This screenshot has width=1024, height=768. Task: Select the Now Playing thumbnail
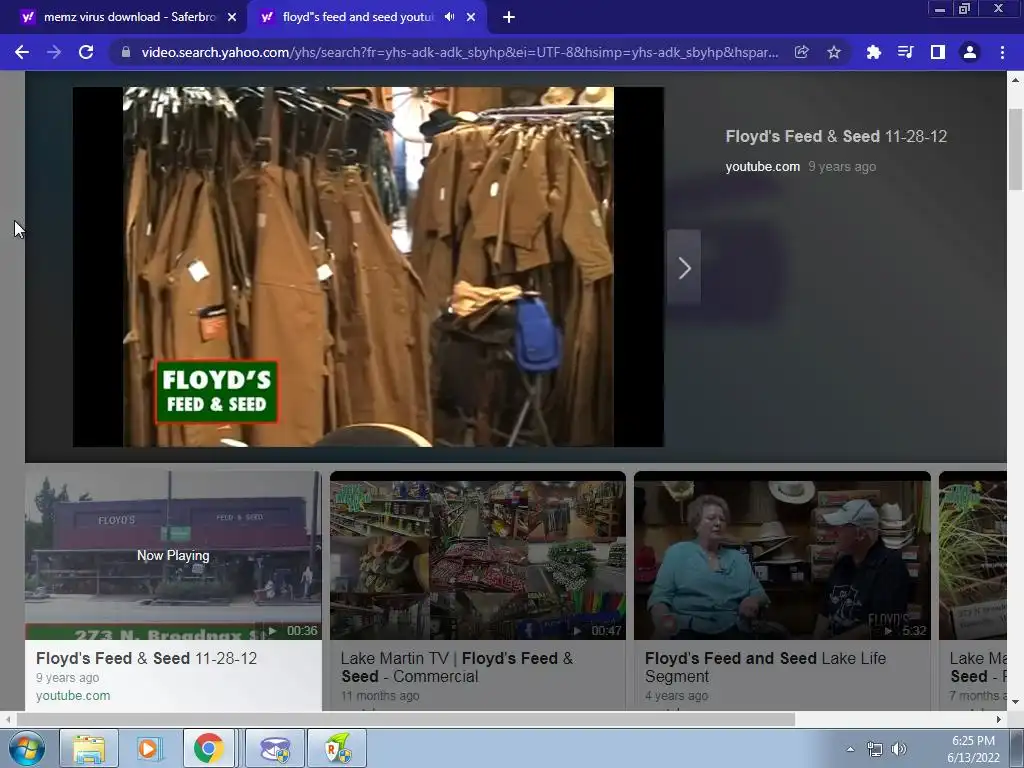point(173,555)
